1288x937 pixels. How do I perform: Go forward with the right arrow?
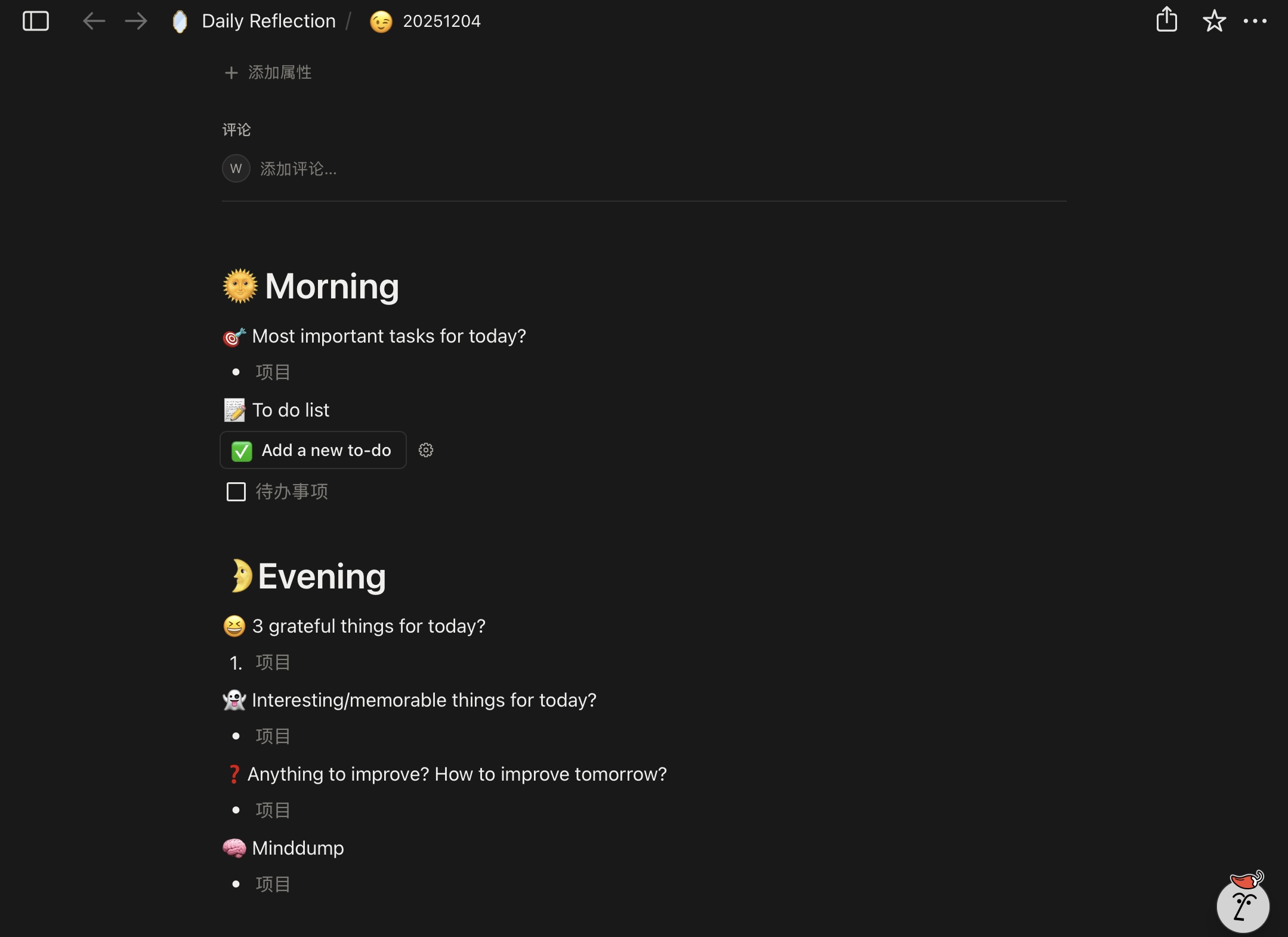coord(136,21)
